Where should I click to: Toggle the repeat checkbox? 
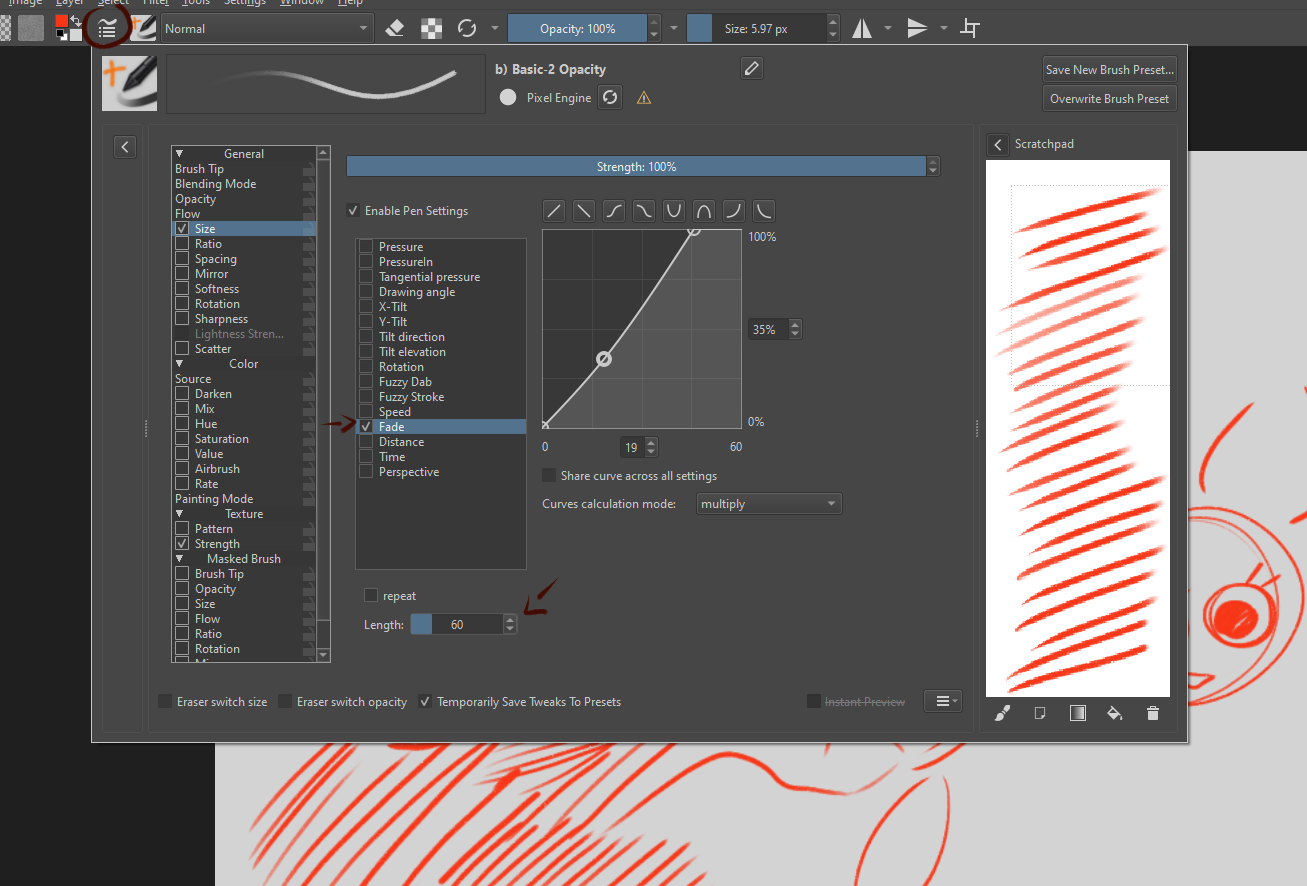[x=371, y=596]
